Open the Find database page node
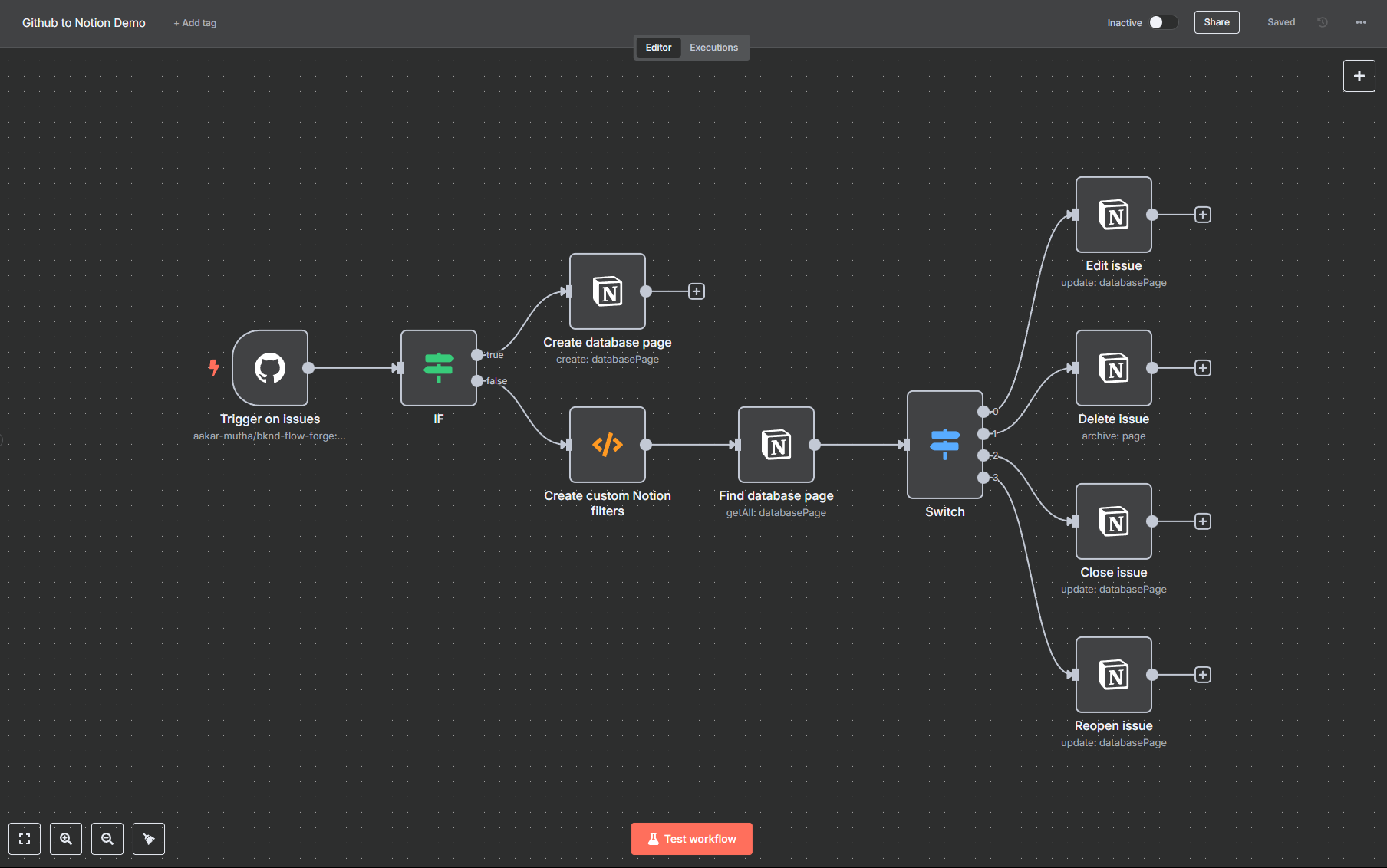Image resolution: width=1387 pixels, height=868 pixels. point(776,445)
